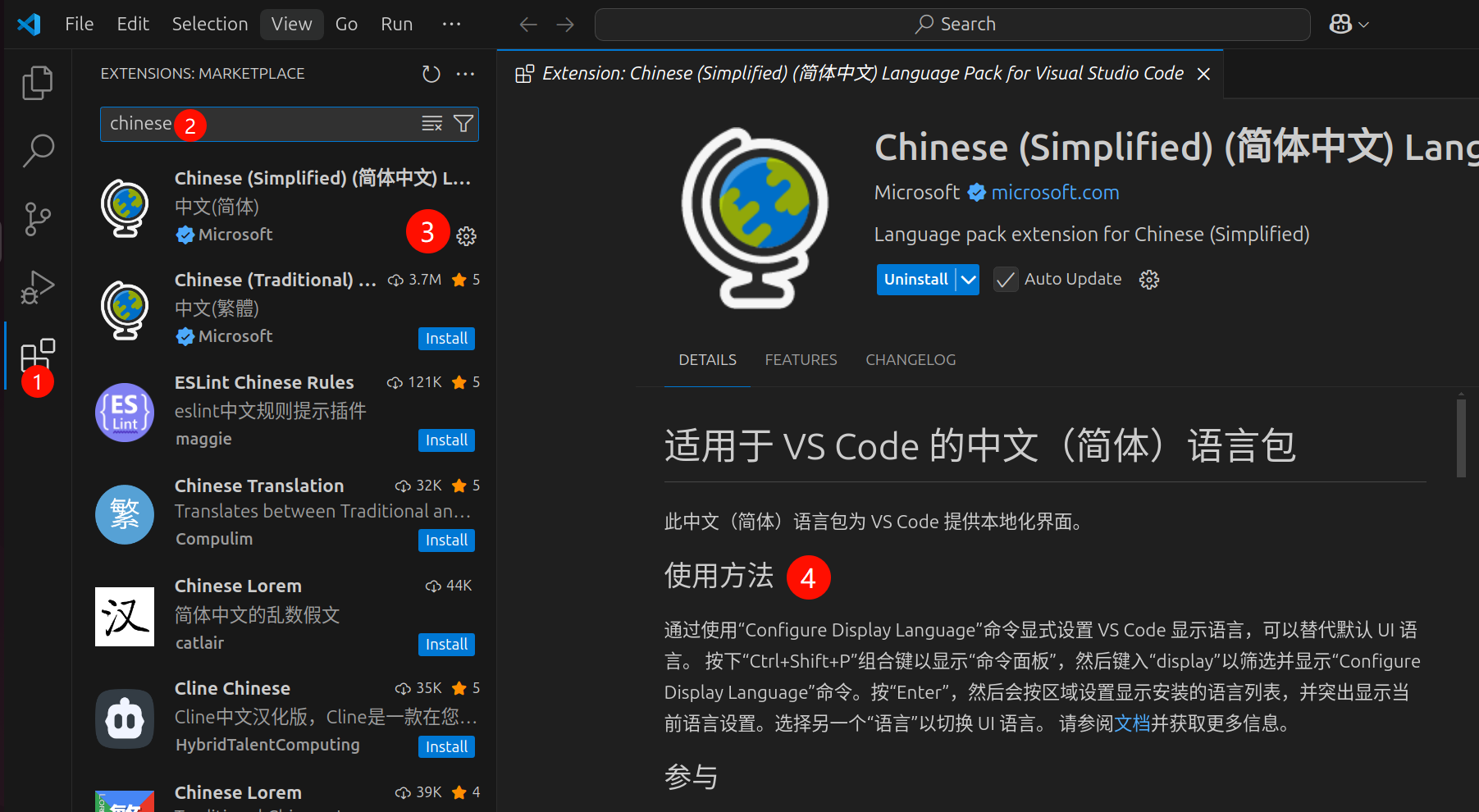Open the extension filter options
Viewport: 1479px width, 812px height.
[x=463, y=123]
